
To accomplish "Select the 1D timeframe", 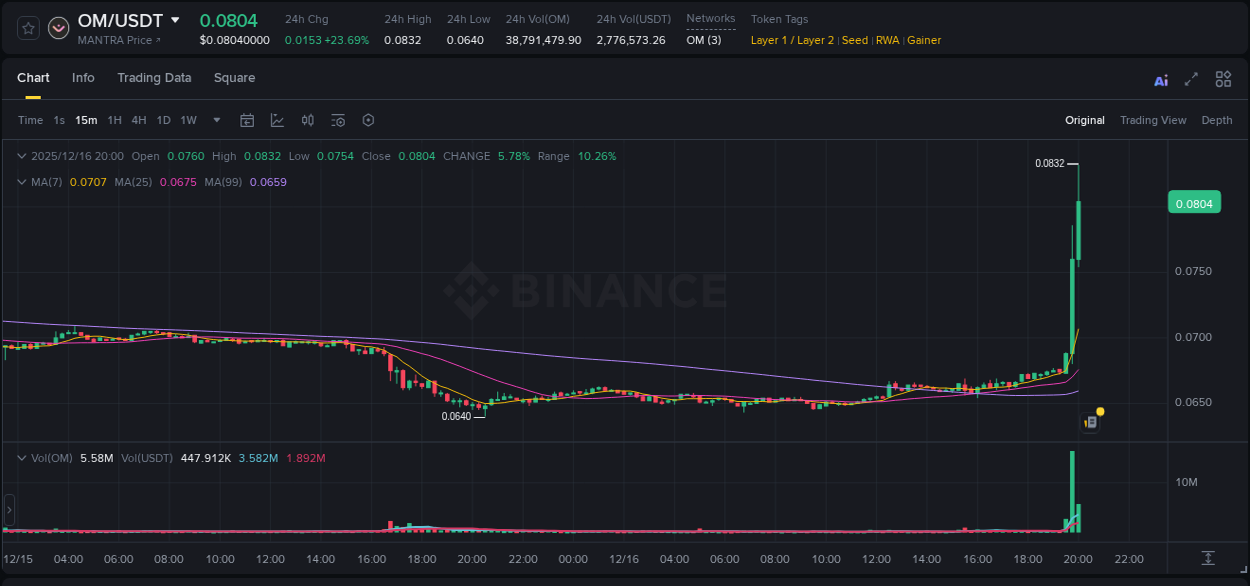I will (x=163, y=120).
